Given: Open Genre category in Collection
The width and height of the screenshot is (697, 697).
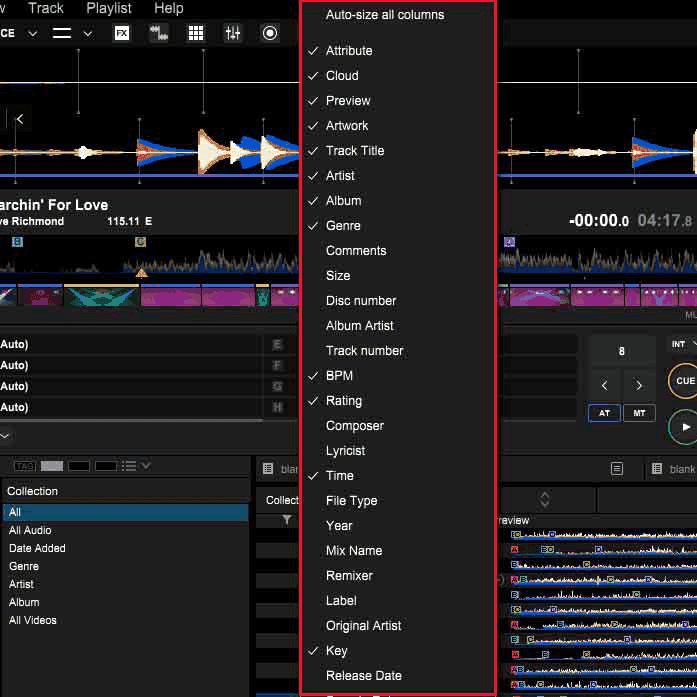Looking at the screenshot, I should [125, 566].
